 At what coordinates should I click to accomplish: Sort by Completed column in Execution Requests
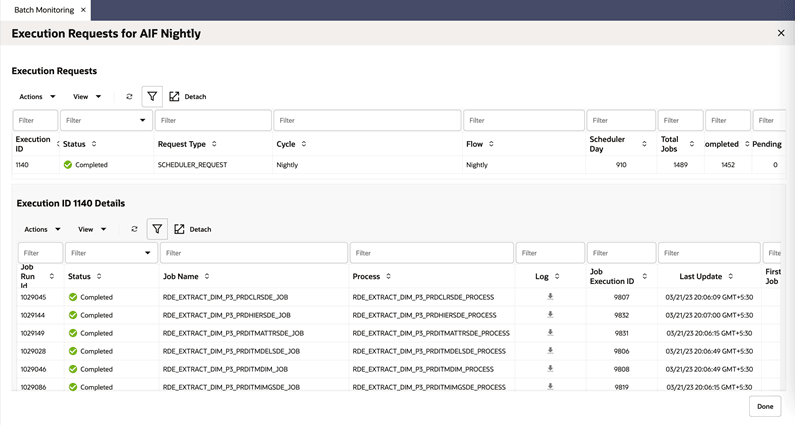[747, 144]
